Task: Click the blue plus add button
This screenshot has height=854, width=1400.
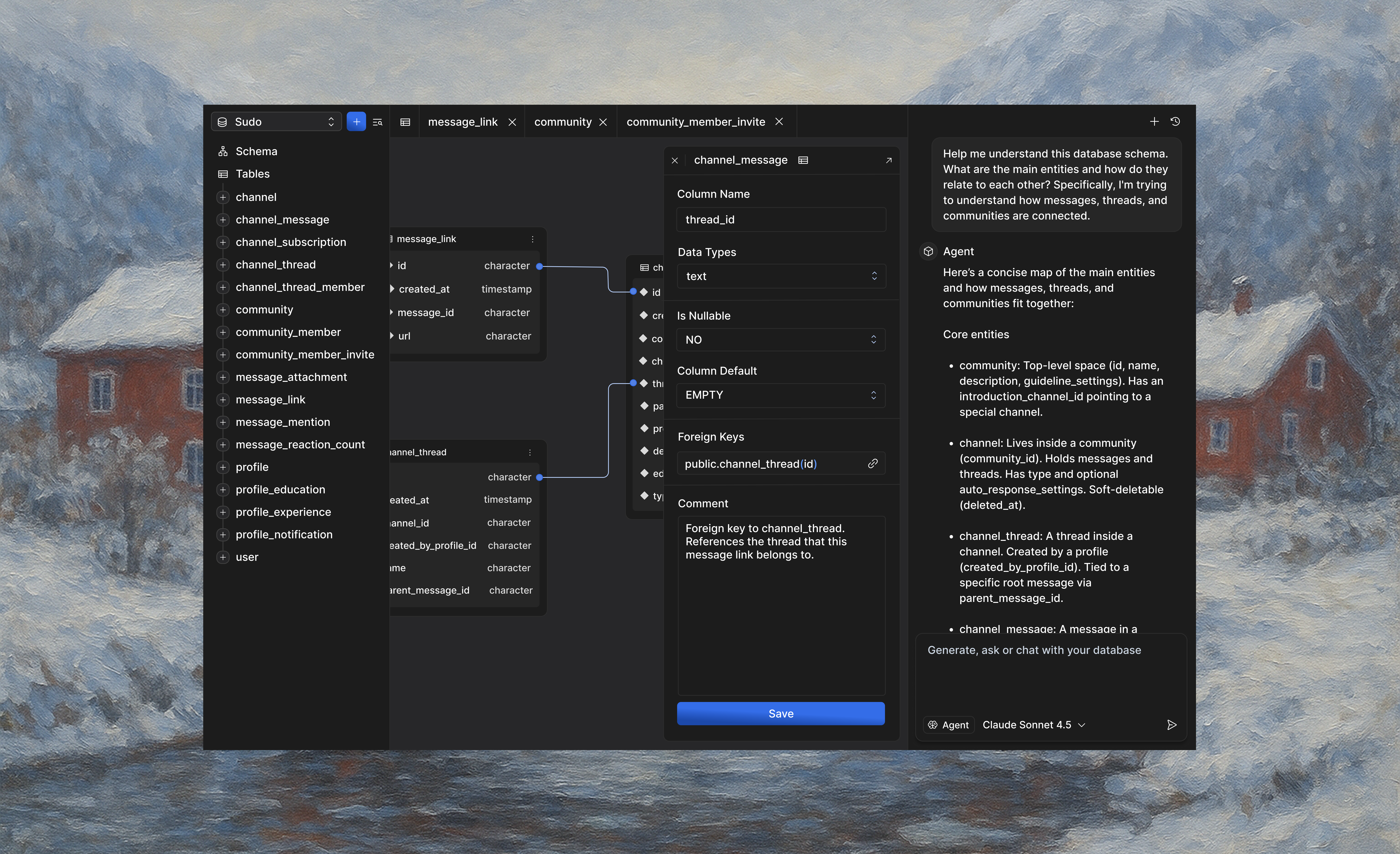Action: (356, 122)
